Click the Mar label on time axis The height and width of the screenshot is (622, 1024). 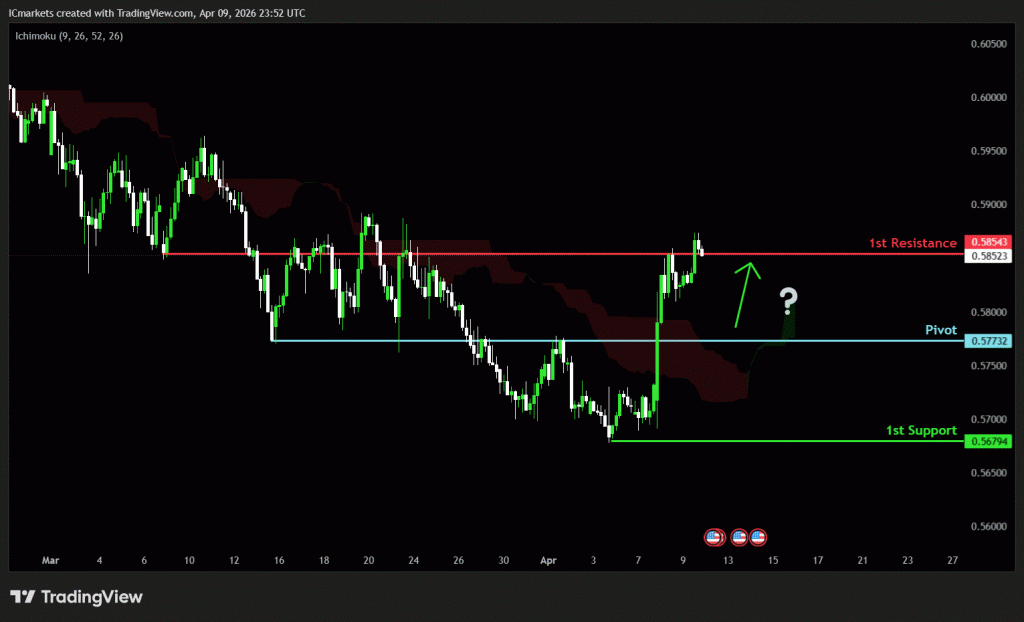(x=51, y=561)
